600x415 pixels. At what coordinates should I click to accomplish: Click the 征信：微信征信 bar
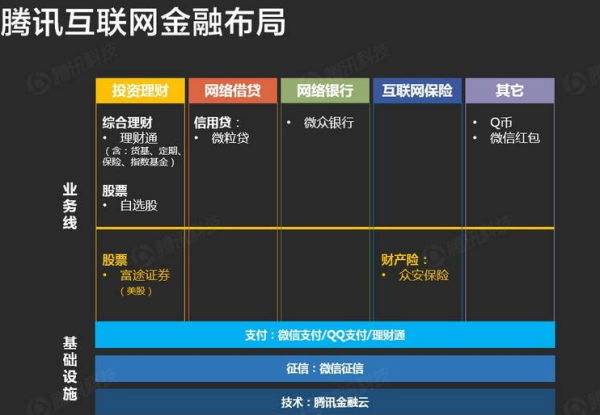tap(324, 368)
